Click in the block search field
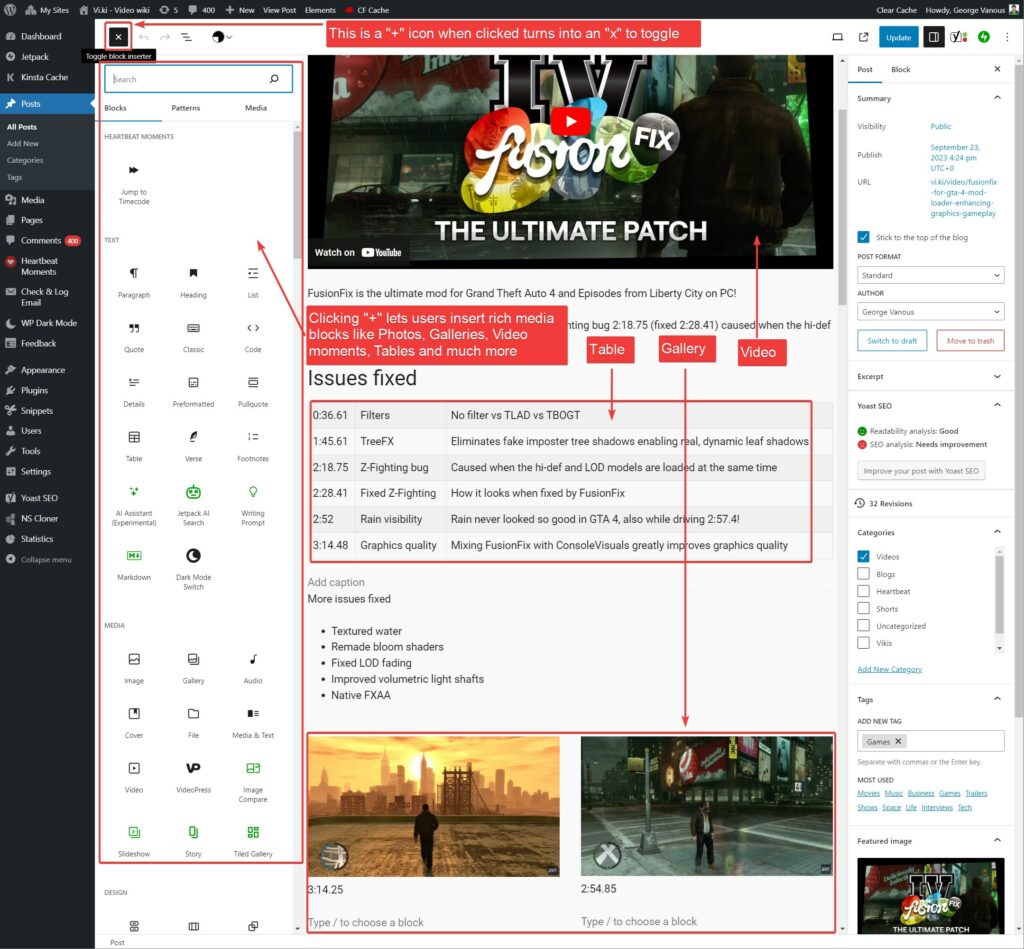The image size is (1024, 949). tap(199, 79)
